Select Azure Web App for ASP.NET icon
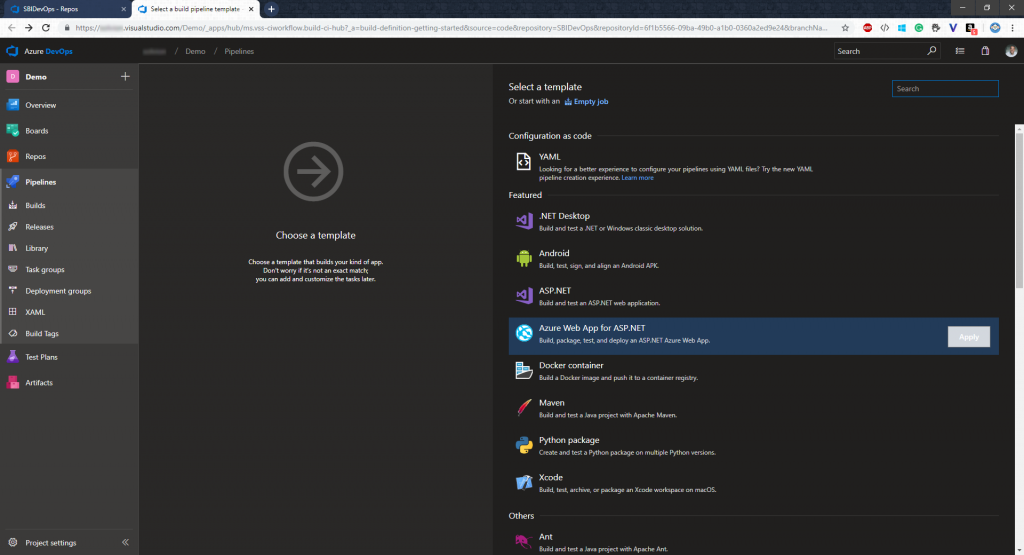This screenshot has height=555, width=1024. (524, 333)
